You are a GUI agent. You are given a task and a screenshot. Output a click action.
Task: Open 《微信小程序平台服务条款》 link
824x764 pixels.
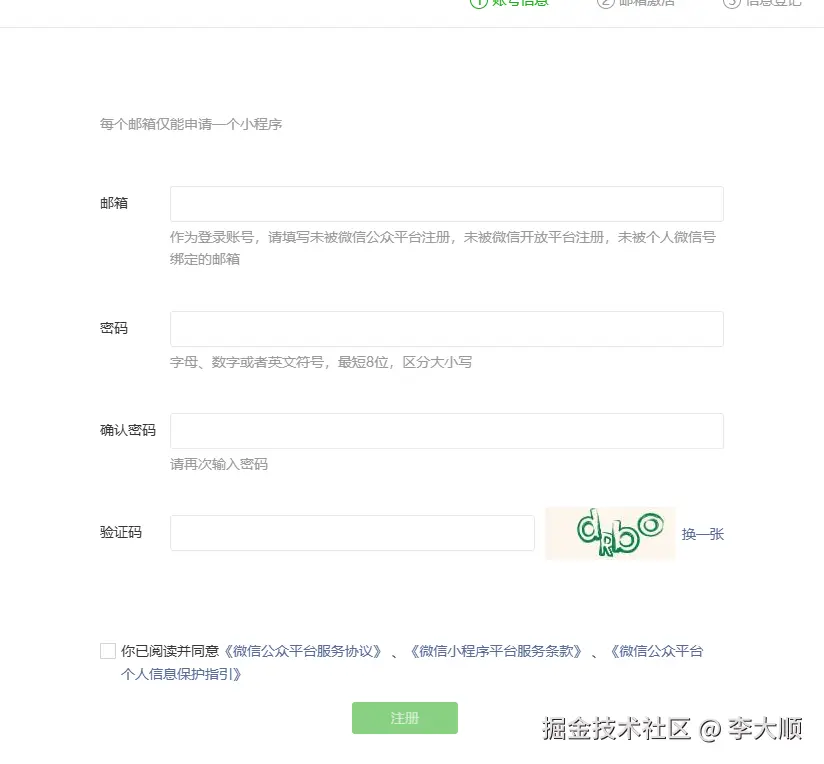pyautogui.click(x=496, y=652)
